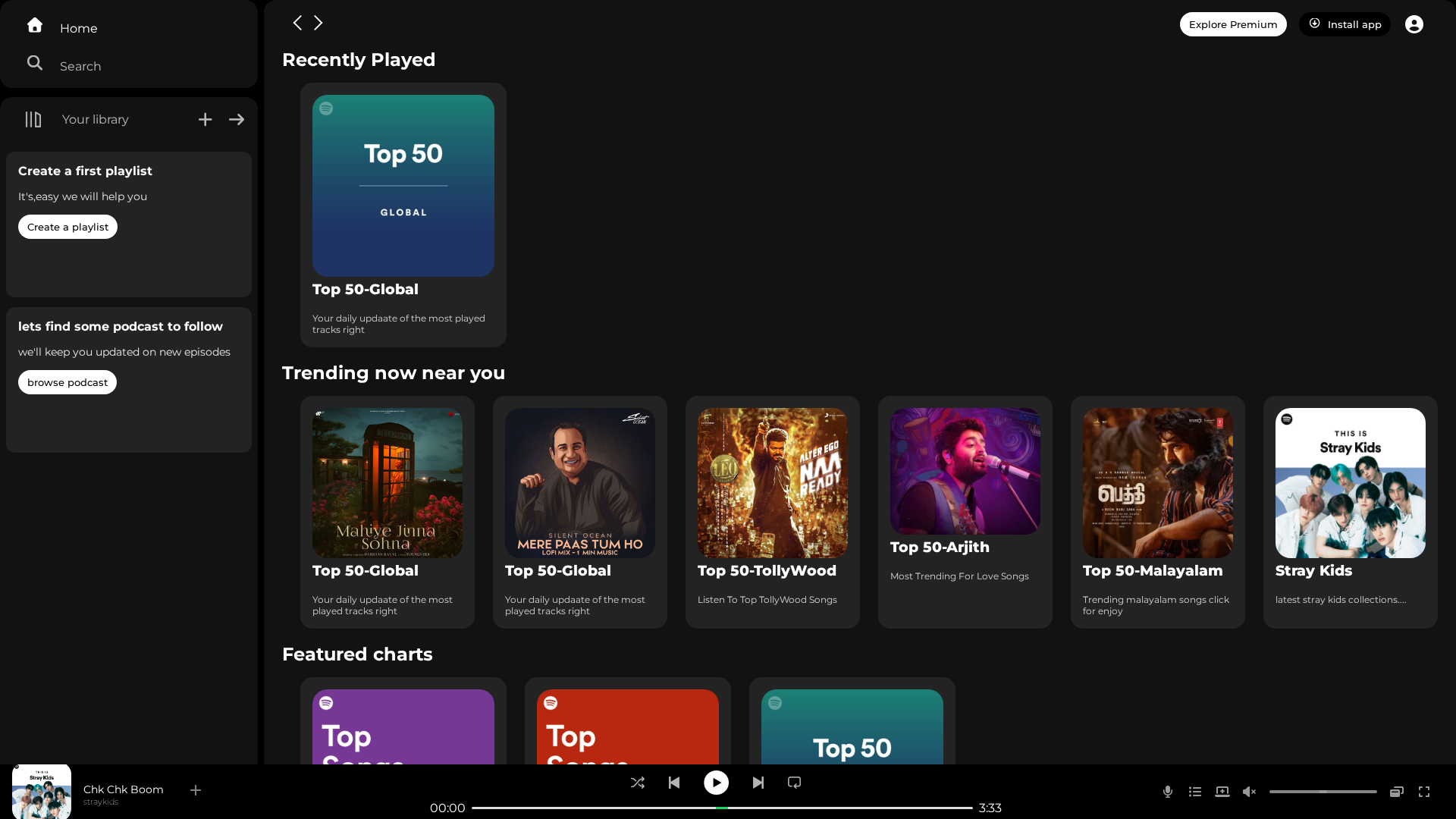Image resolution: width=1456 pixels, height=819 pixels.
Task: Go back with left chevron
Action: (297, 23)
